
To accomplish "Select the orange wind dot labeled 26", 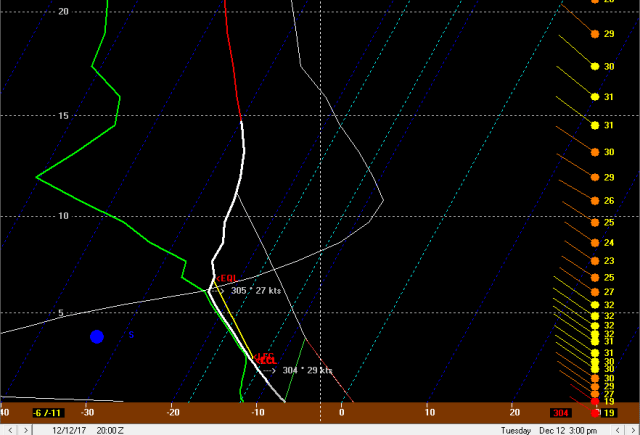I will (x=595, y=200).
